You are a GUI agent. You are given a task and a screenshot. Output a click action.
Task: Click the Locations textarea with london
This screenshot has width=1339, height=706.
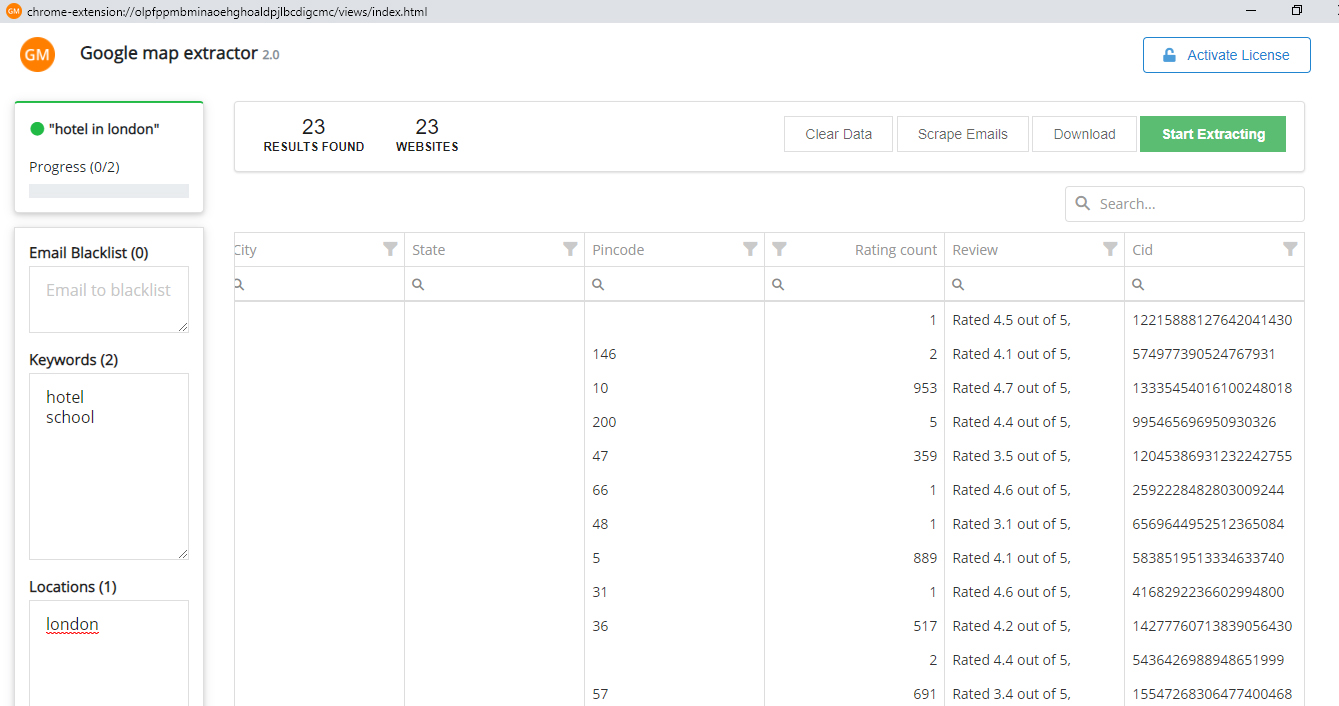[109, 652]
